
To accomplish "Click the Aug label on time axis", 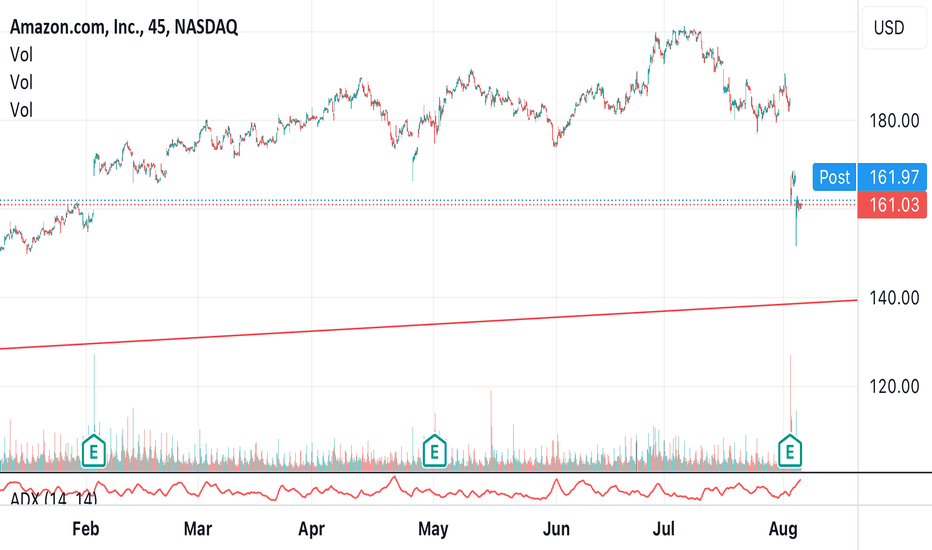I will (783, 529).
